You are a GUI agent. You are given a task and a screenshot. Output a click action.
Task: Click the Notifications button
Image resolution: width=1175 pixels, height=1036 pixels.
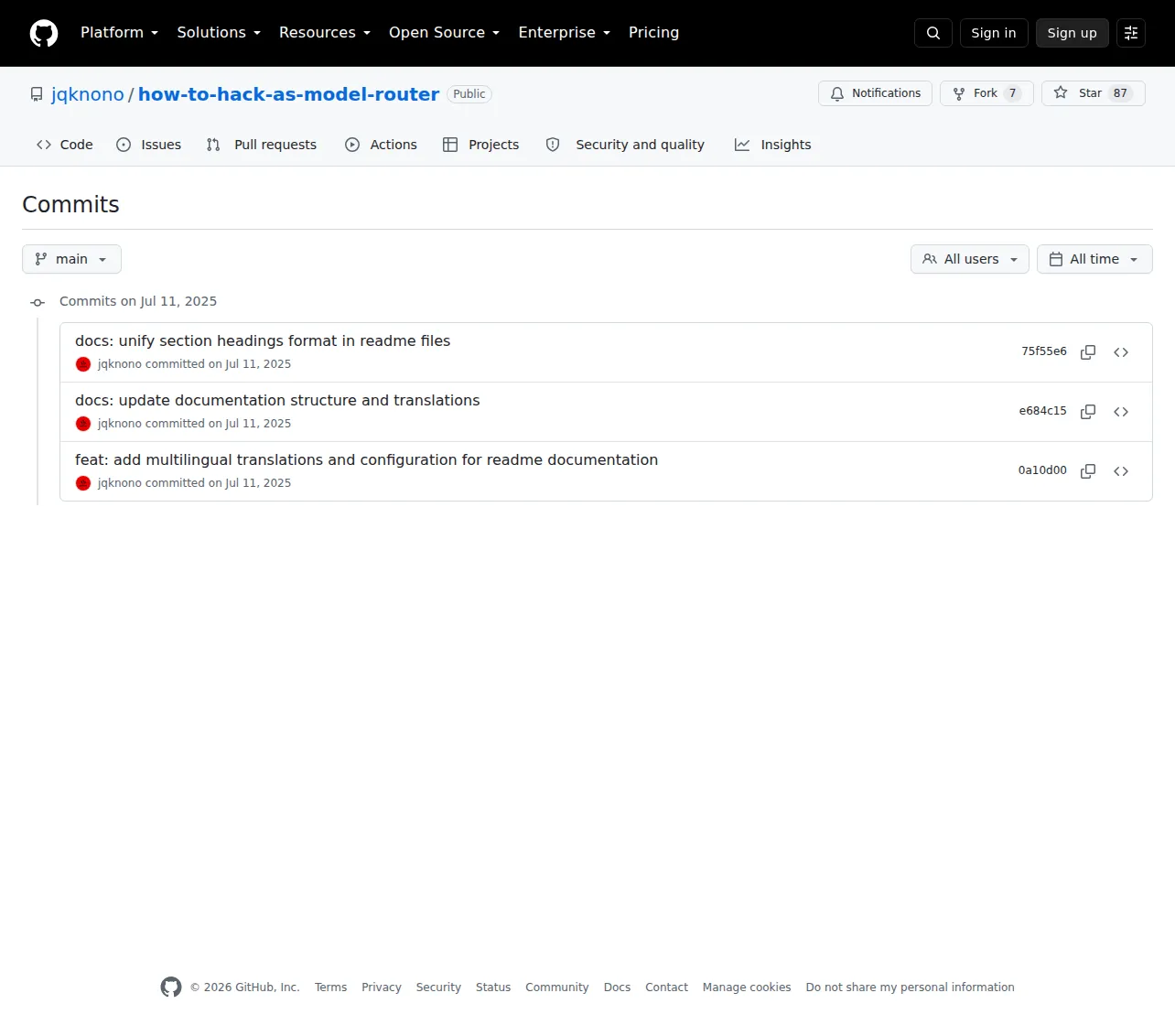876,93
